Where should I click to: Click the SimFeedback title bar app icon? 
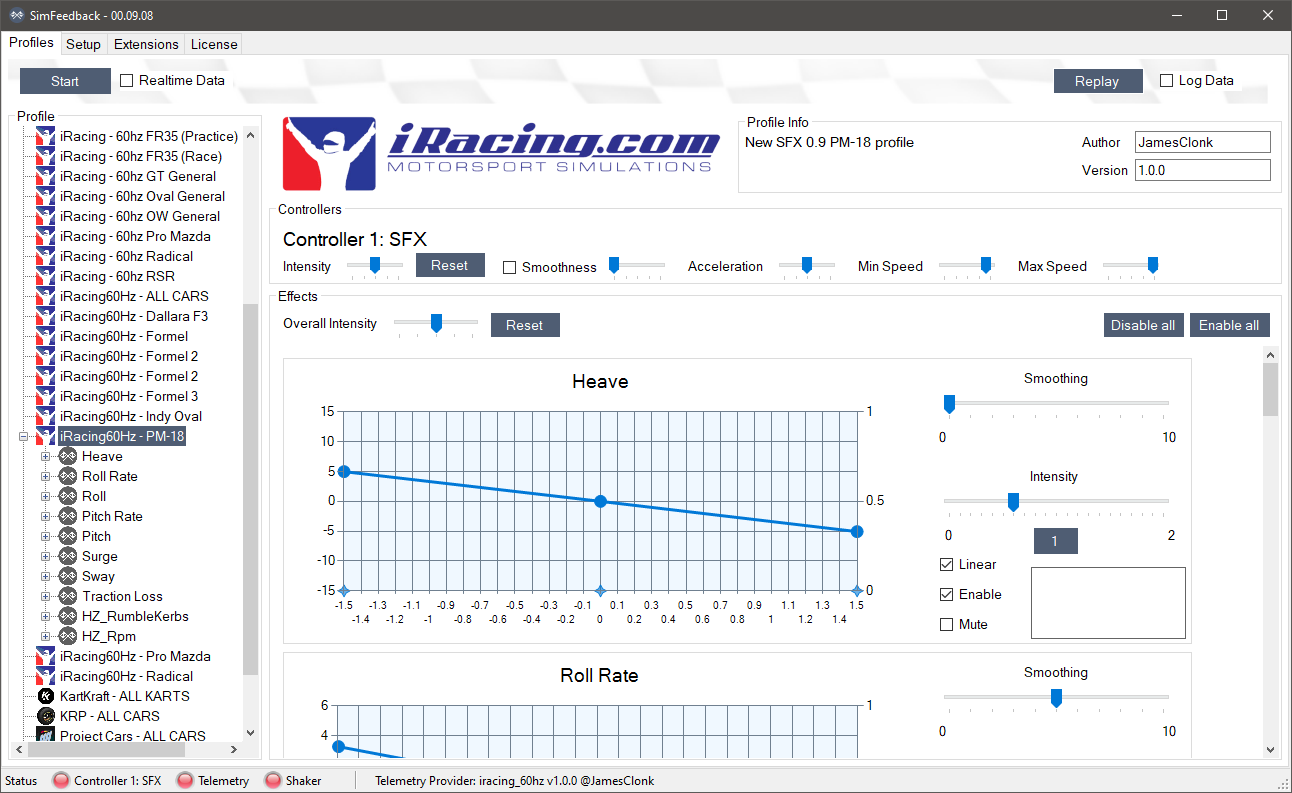[15, 15]
